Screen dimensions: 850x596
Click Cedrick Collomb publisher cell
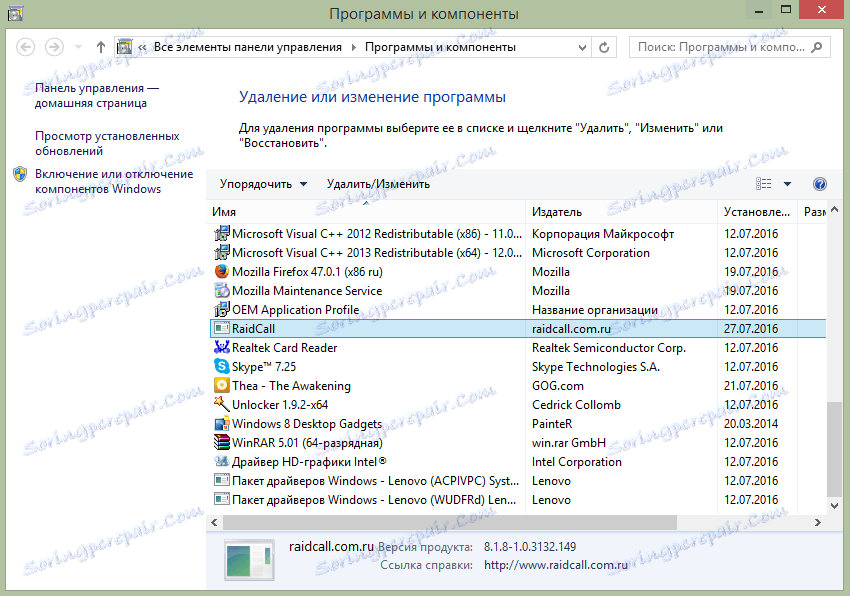point(576,405)
